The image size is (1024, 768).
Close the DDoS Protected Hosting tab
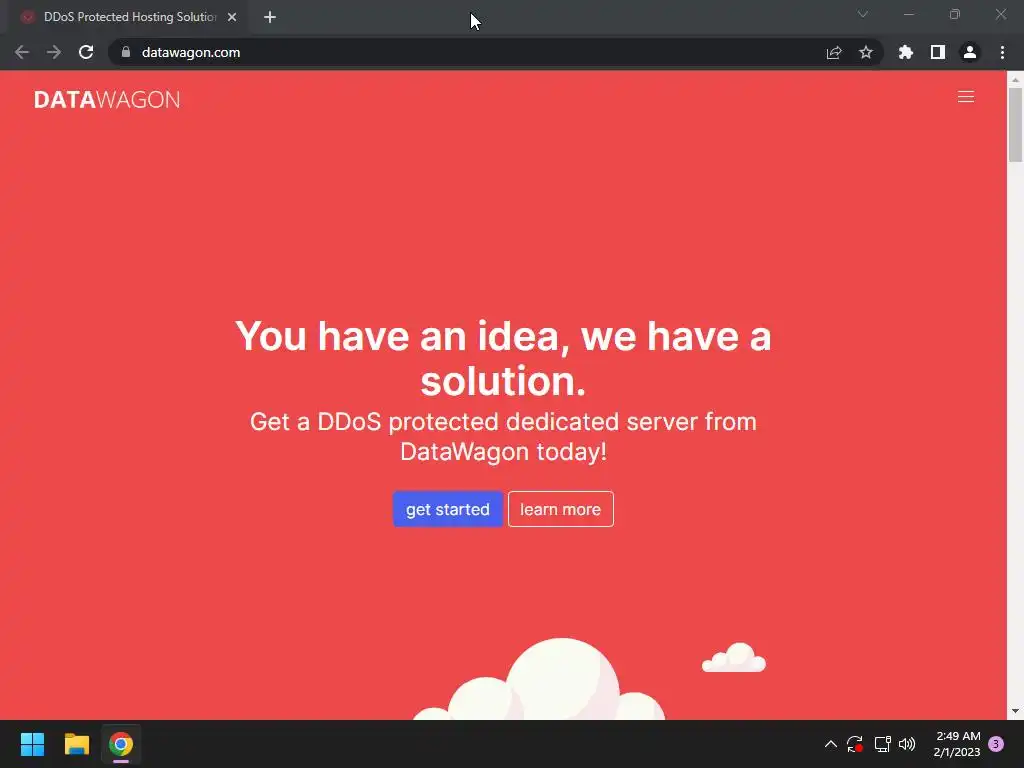(x=232, y=17)
